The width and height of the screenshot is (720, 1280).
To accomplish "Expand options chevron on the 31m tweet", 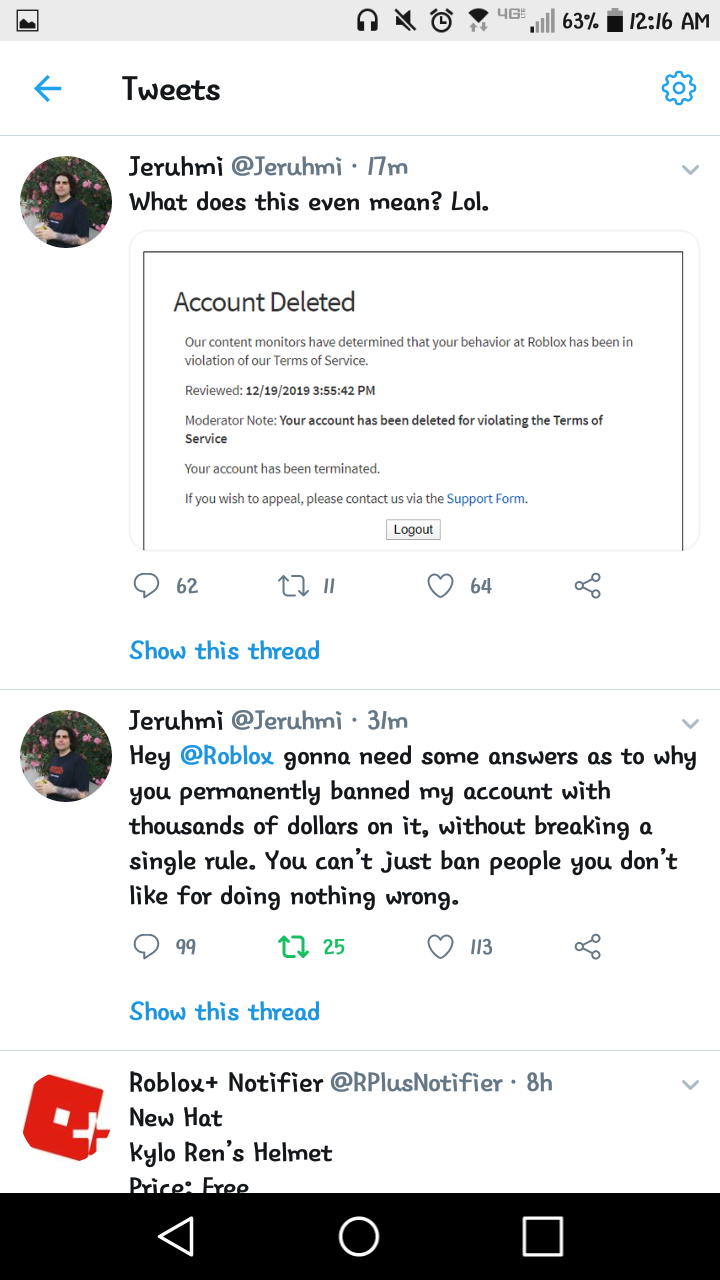I will (x=690, y=723).
